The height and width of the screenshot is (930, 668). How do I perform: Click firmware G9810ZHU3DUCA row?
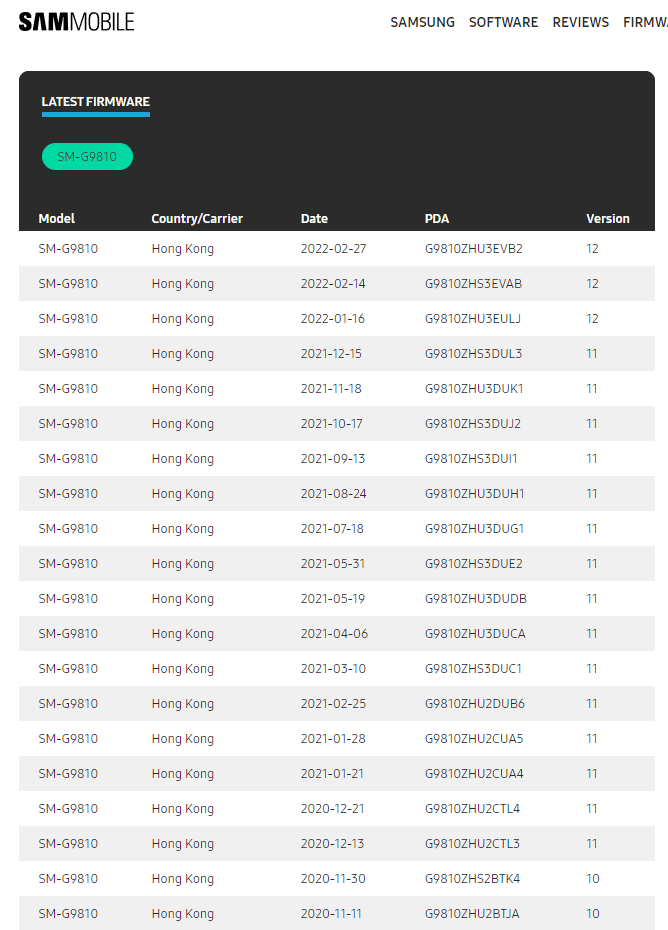coord(337,633)
